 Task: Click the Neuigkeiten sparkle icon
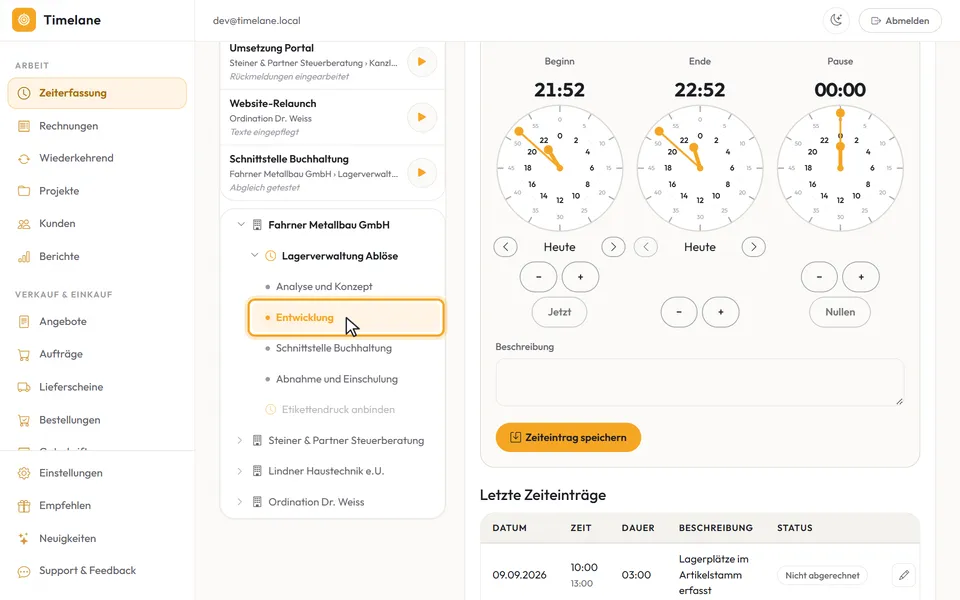(24, 538)
